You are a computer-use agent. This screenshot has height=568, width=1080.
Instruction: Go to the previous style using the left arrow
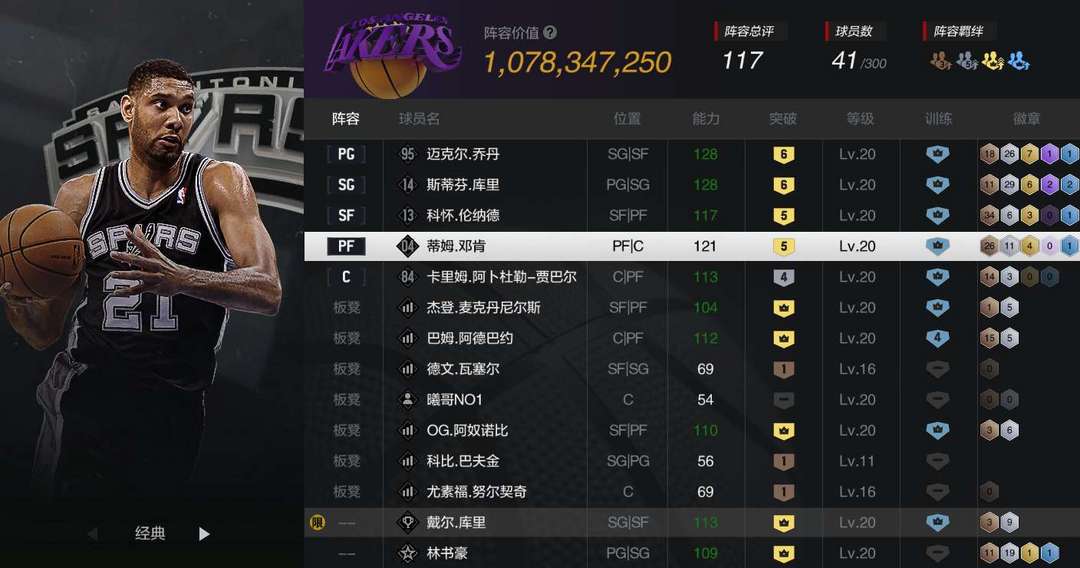(x=92, y=534)
